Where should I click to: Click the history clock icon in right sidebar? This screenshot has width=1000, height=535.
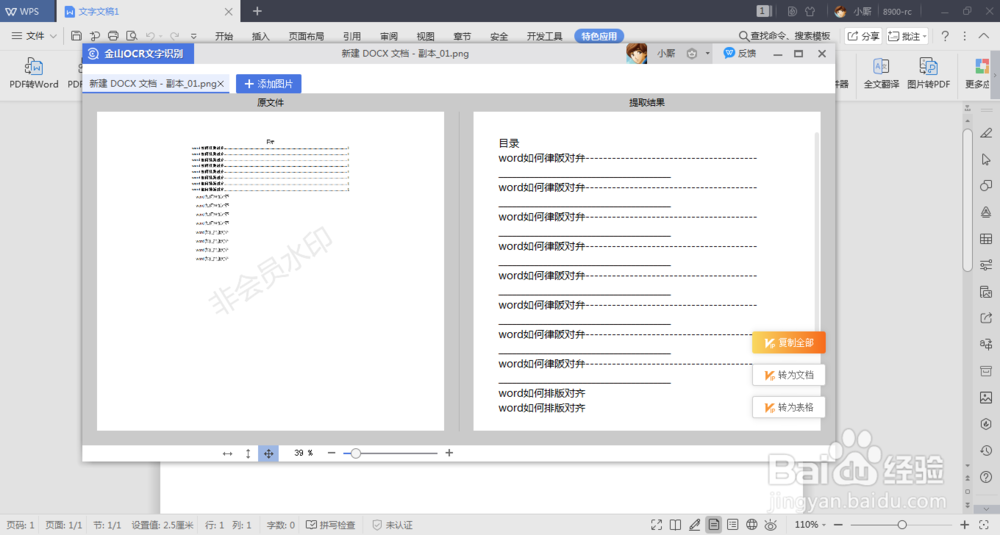[x=986, y=450]
